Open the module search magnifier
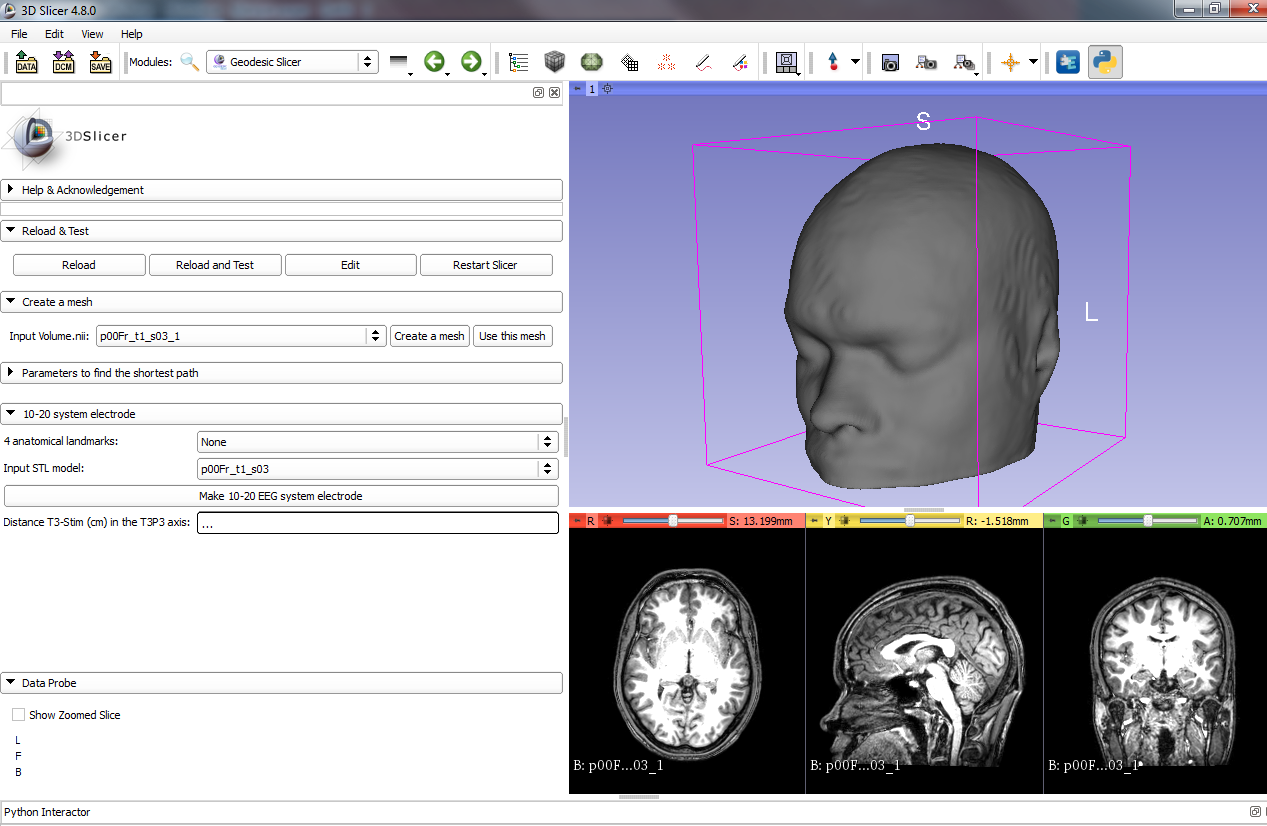The height and width of the screenshot is (826, 1267). (x=189, y=62)
